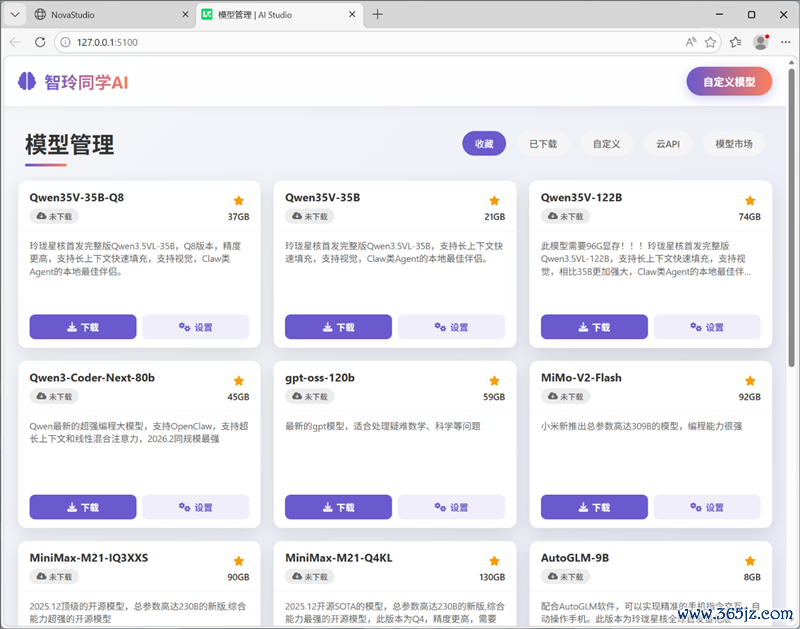The height and width of the screenshot is (629, 800).
Task: Click the Qwen35V-35B-Q8 未下载 status badge
Action: [x=54, y=216]
